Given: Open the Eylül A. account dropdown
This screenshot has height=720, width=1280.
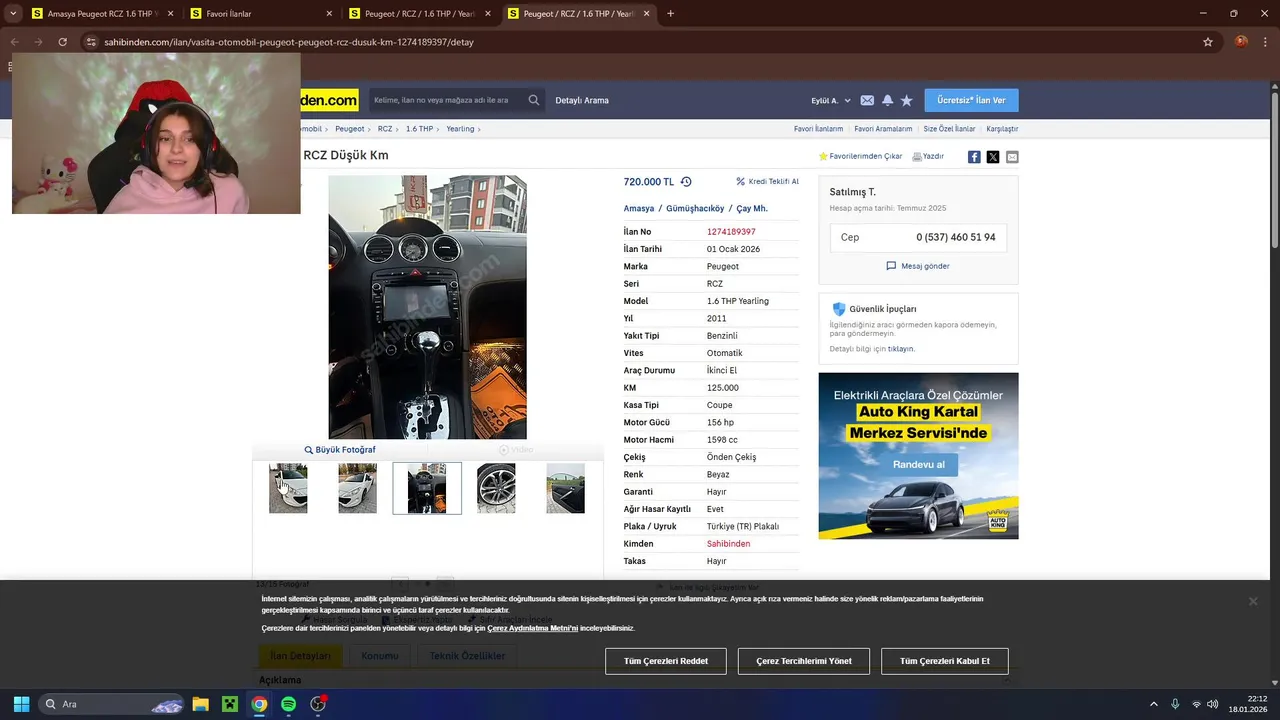Looking at the screenshot, I should [x=831, y=100].
